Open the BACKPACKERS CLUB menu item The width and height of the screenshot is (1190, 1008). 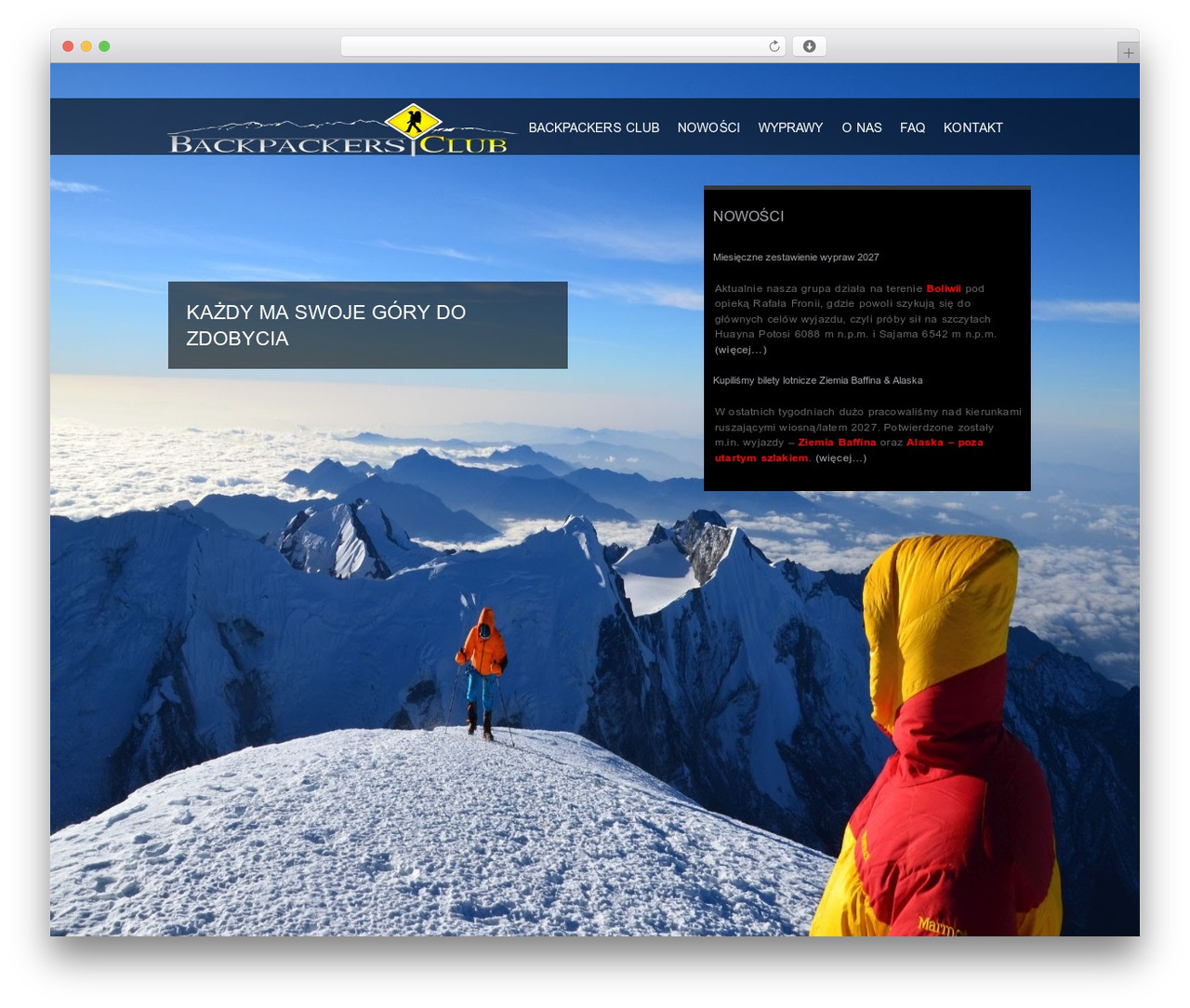click(594, 127)
